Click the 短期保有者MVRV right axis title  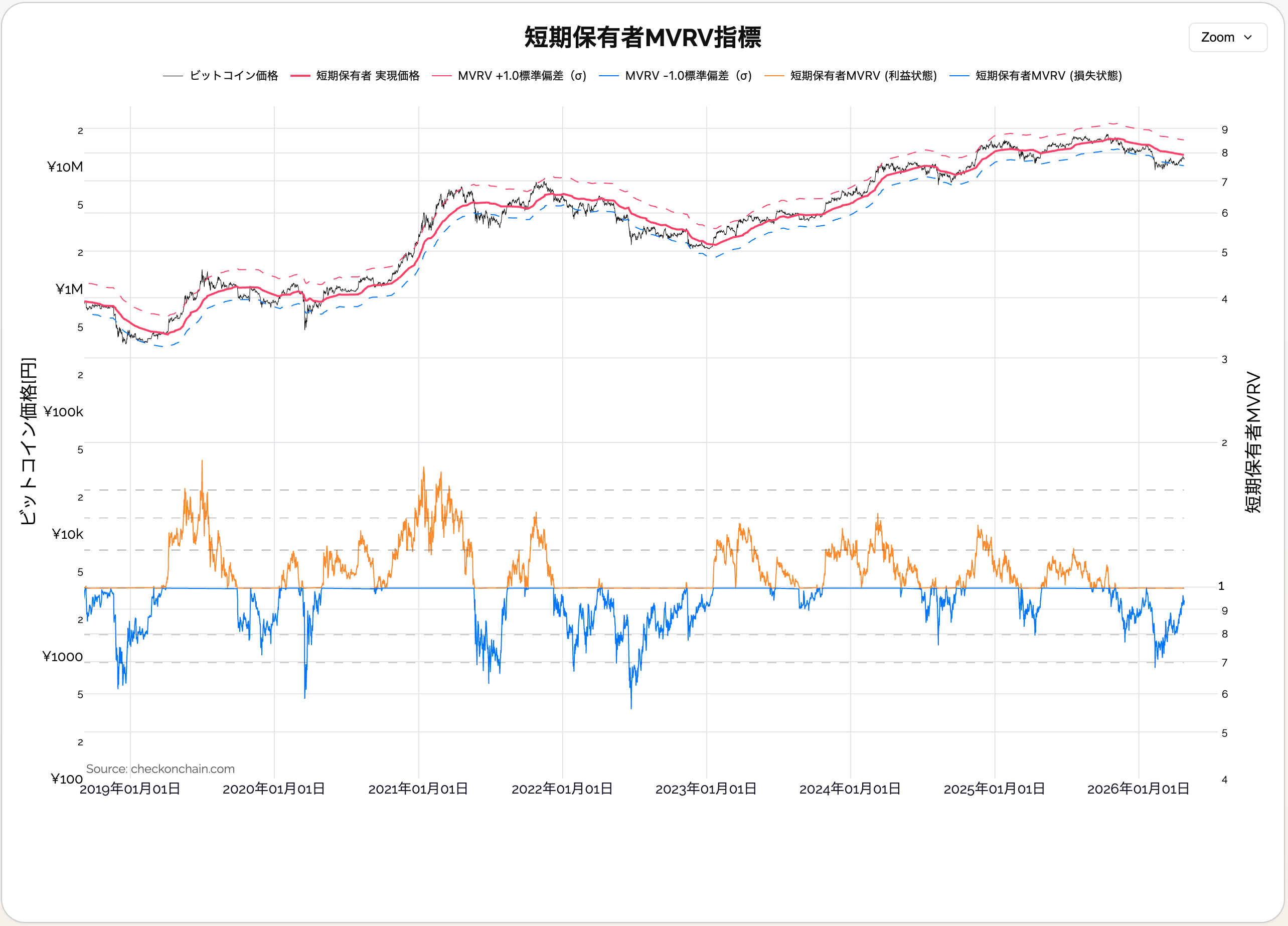point(1253,442)
